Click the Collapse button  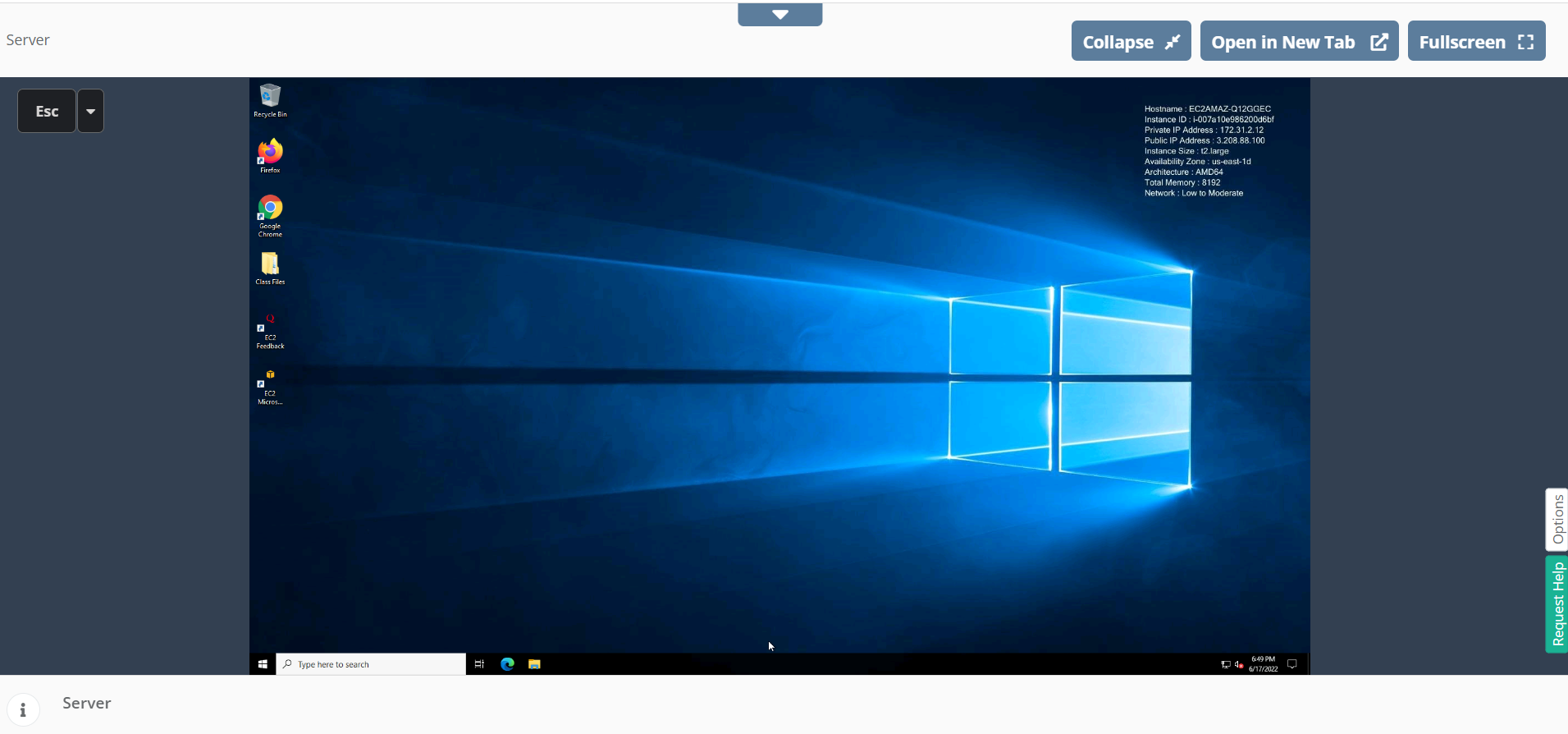(x=1131, y=41)
